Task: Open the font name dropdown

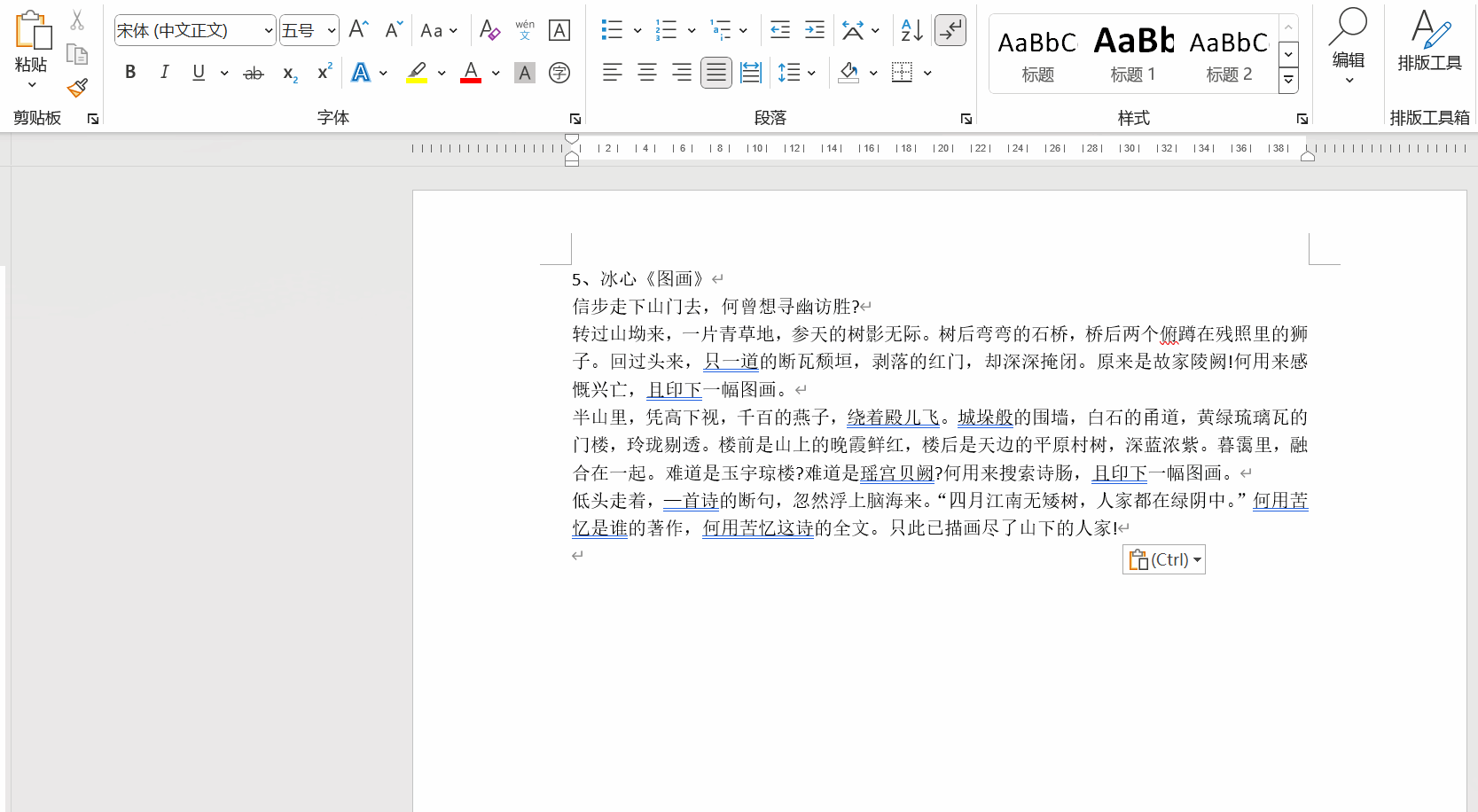Action: [x=268, y=31]
